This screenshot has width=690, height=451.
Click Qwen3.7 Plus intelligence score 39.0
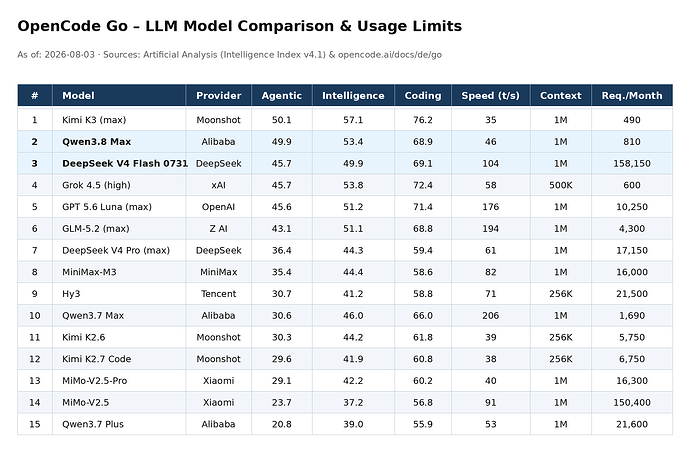pos(353,424)
